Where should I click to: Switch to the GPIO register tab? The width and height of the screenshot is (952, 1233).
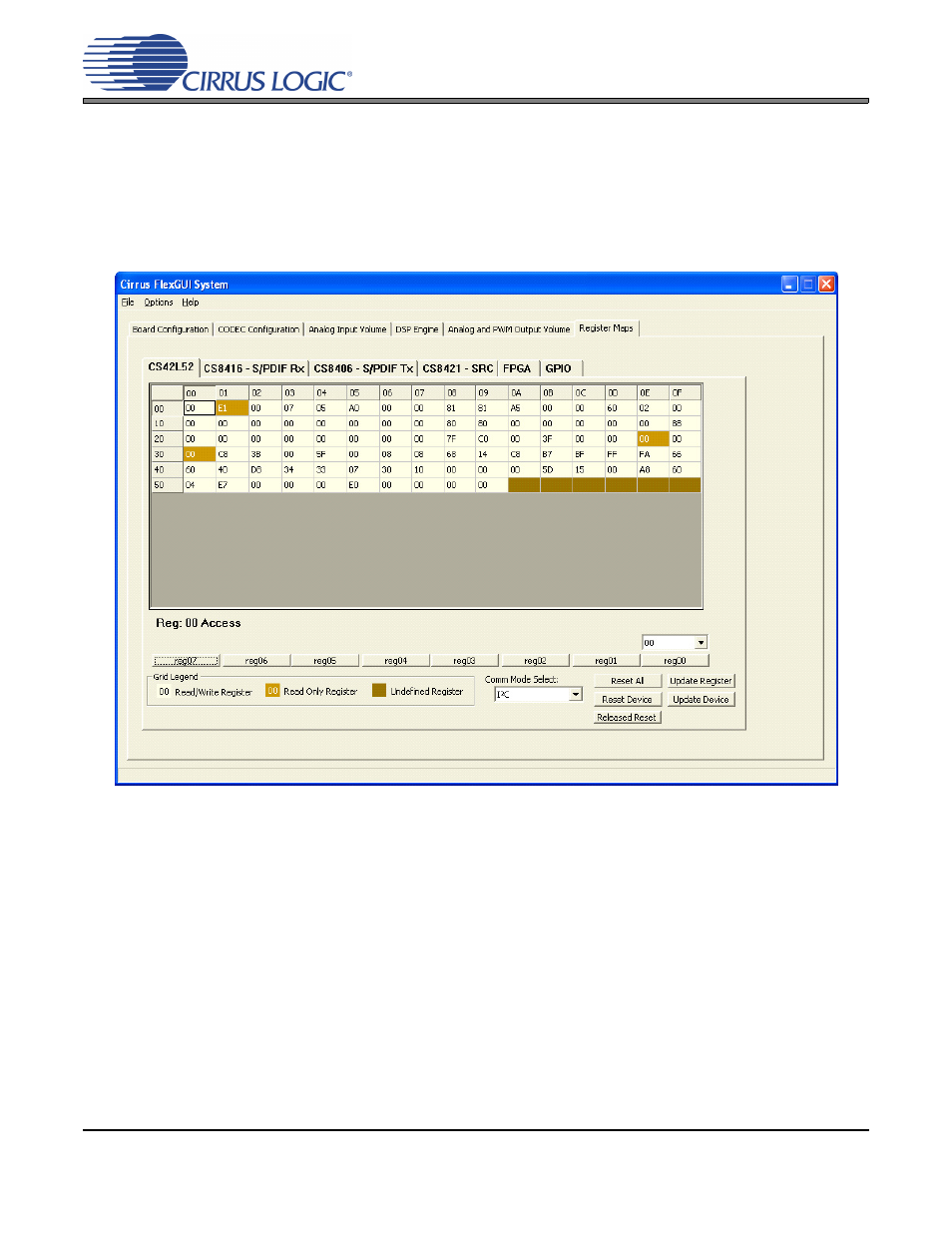(559, 368)
